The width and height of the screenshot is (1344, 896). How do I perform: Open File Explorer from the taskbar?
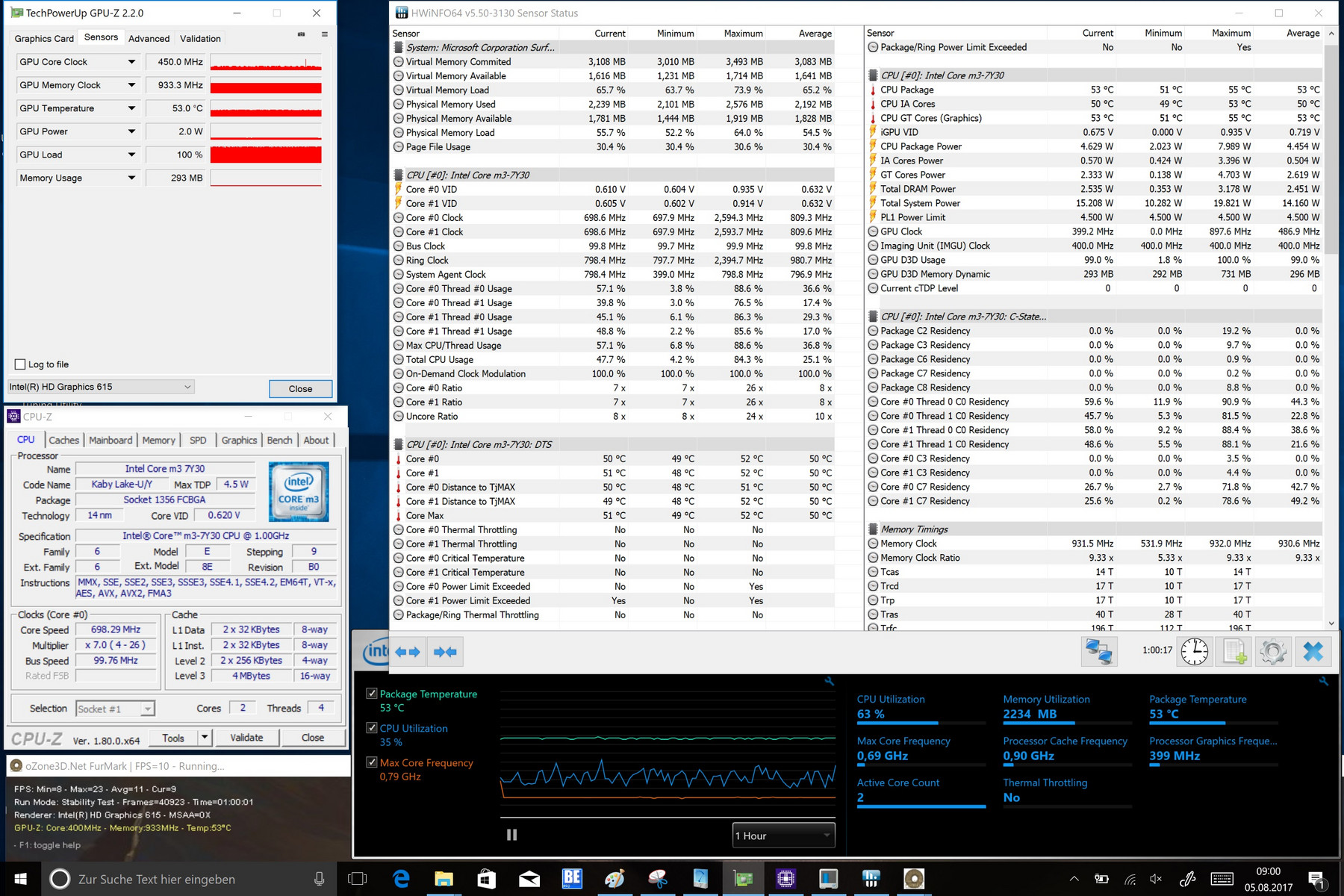tap(444, 879)
